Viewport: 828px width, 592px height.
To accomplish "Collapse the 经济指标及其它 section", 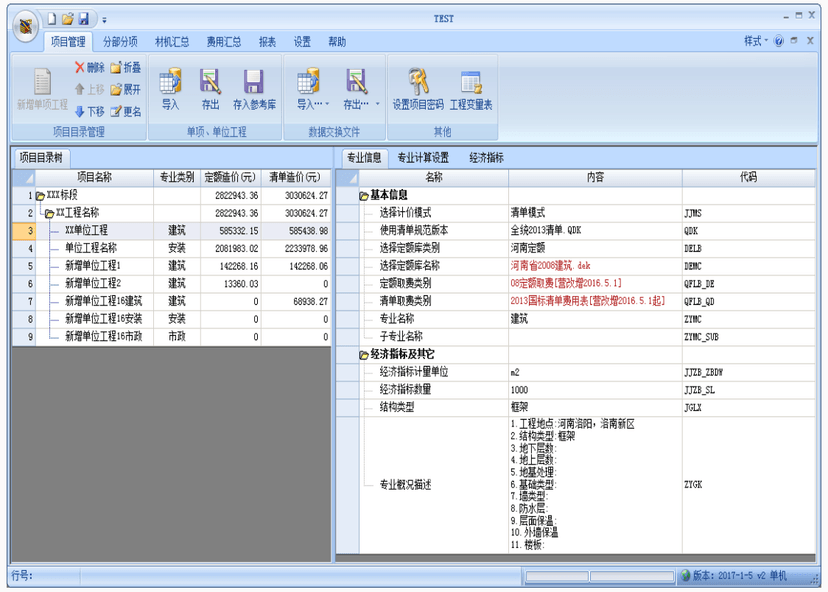I will point(364,355).
